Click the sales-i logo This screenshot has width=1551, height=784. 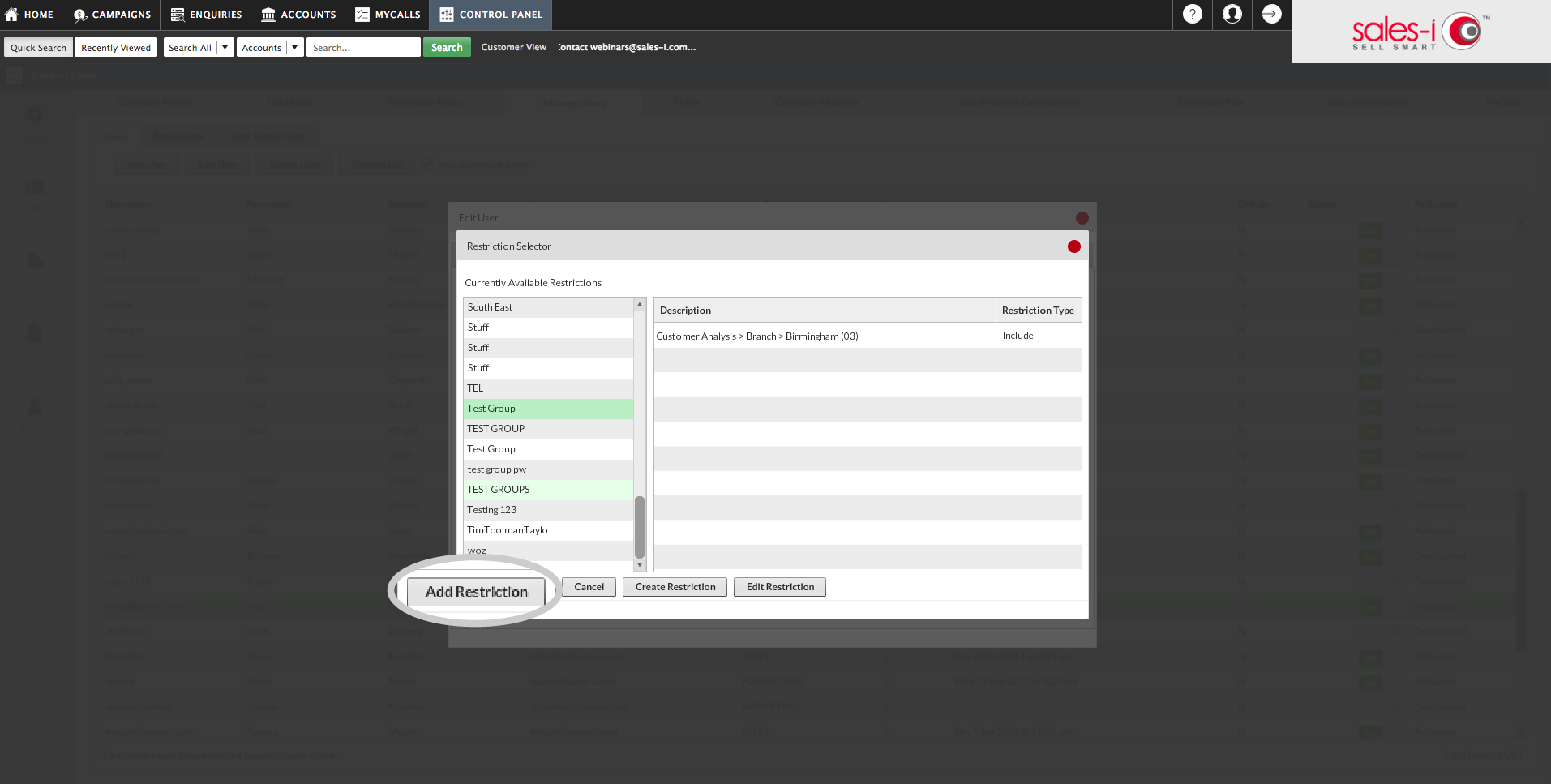pos(1420,32)
